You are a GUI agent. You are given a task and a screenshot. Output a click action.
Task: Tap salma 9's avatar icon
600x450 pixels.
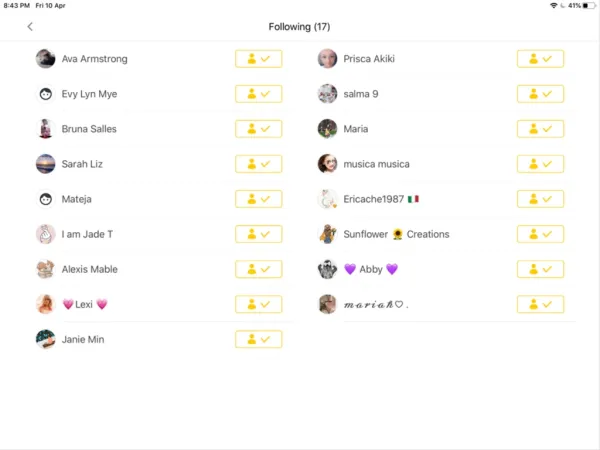pos(328,94)
